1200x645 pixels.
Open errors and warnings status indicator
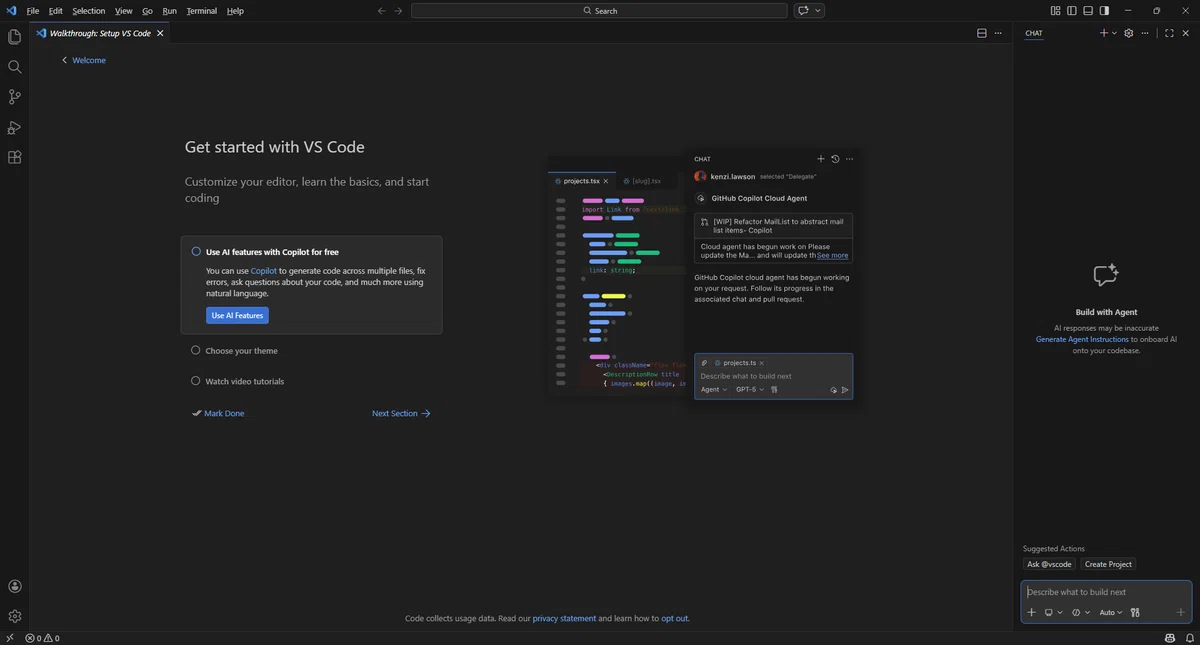coord(42,638)
